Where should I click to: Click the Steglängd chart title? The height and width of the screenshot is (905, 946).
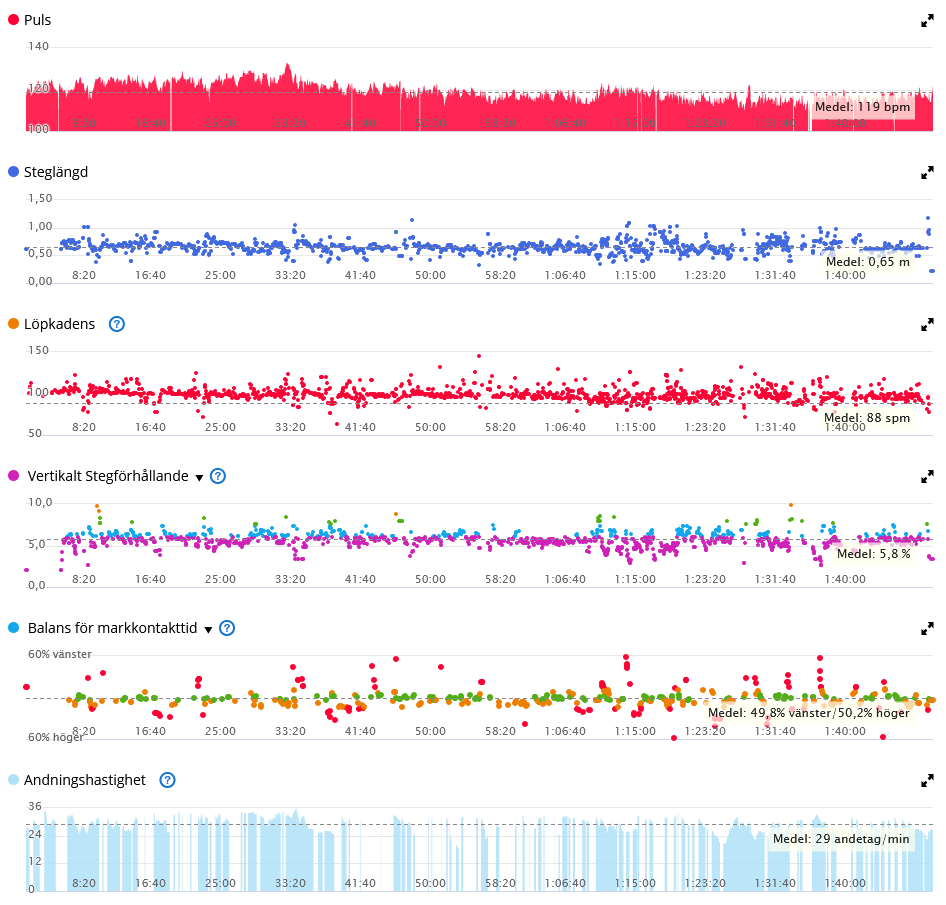(56, 173)
